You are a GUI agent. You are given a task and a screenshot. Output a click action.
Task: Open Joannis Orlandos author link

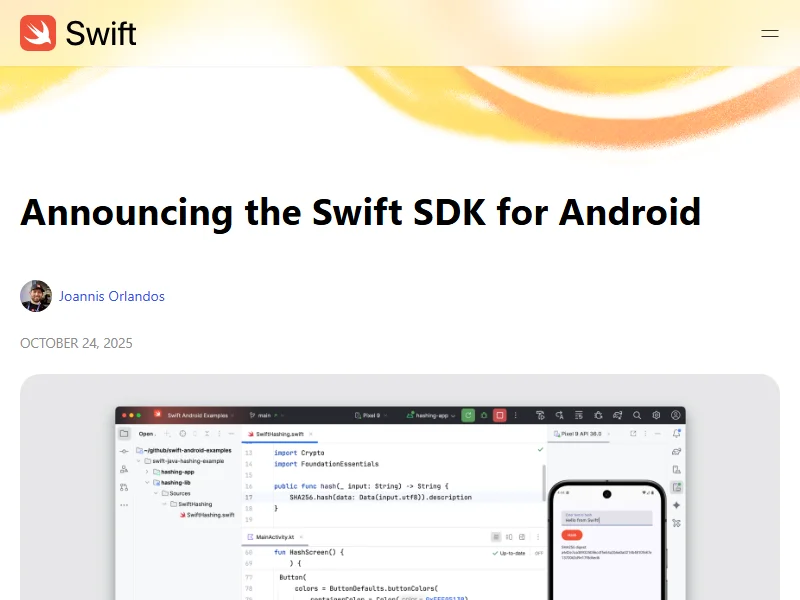[x=111, y=296]
